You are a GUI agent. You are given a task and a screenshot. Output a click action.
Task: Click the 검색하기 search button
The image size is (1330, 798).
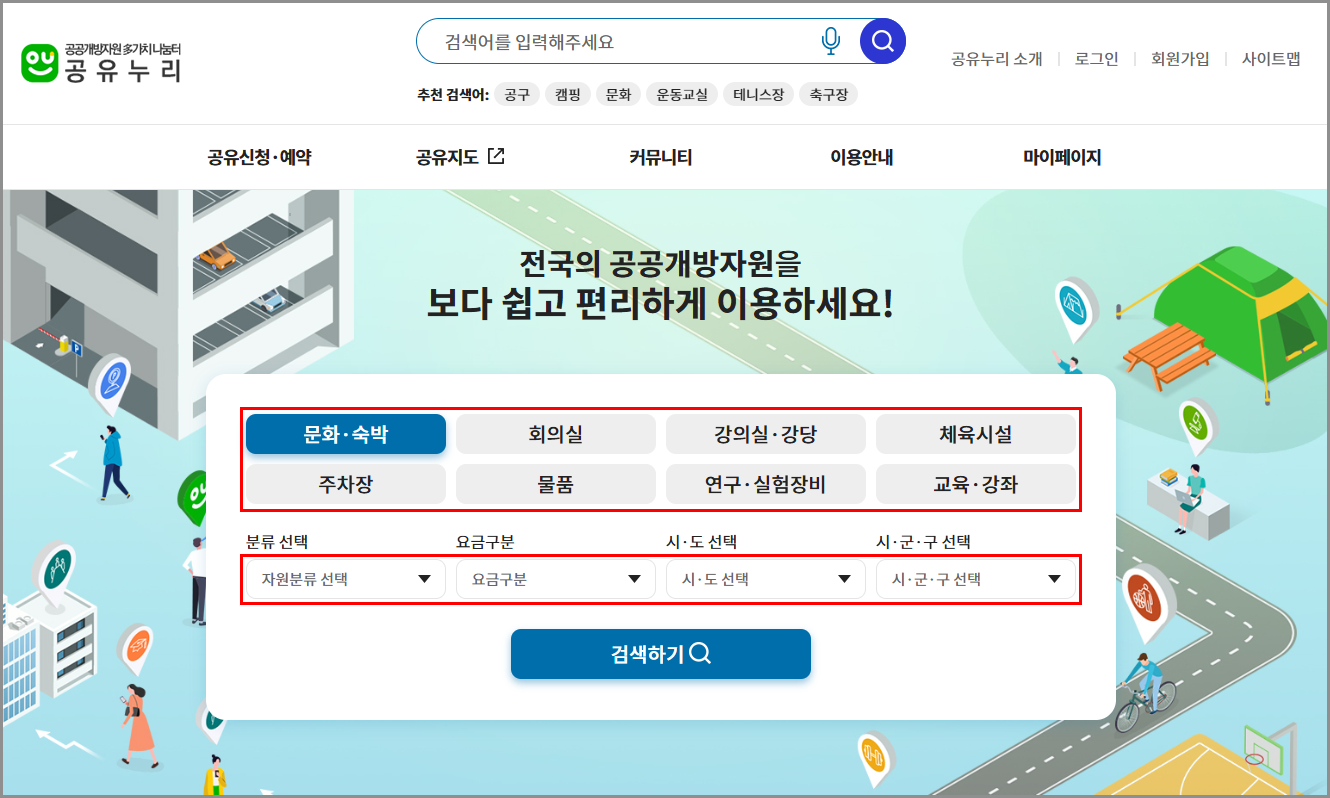click(660, 654)
